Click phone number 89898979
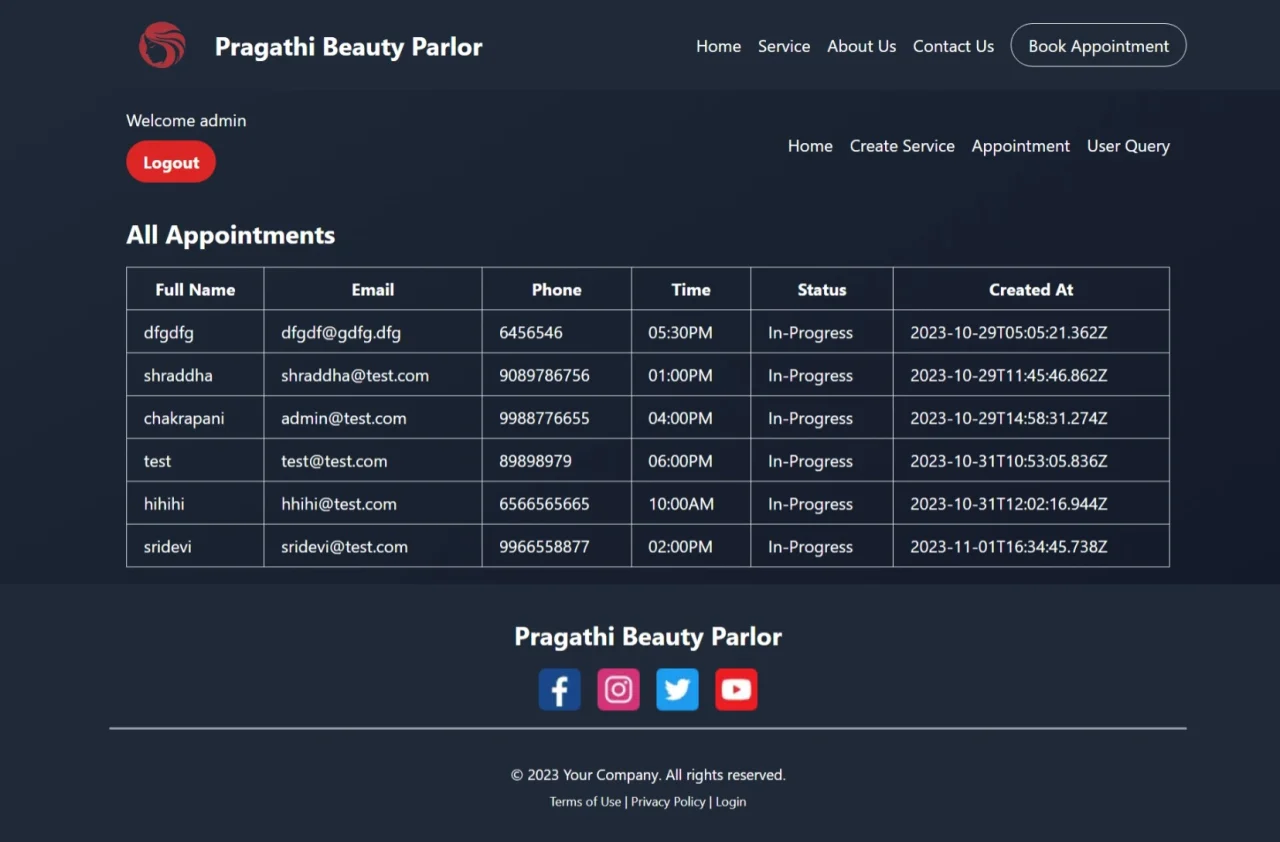 [536, 461]
